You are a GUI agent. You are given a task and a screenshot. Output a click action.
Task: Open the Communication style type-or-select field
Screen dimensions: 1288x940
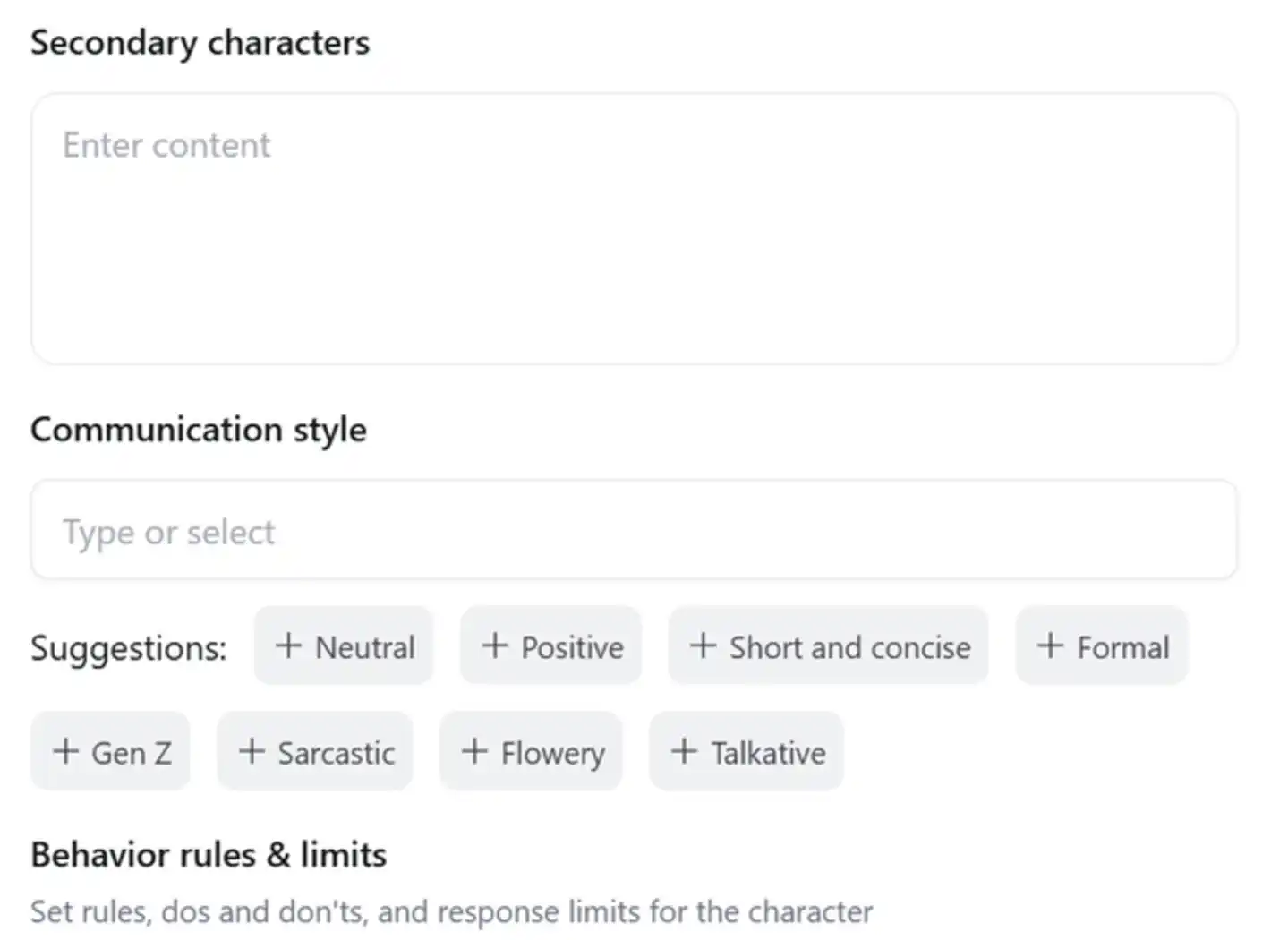[635, 530]
